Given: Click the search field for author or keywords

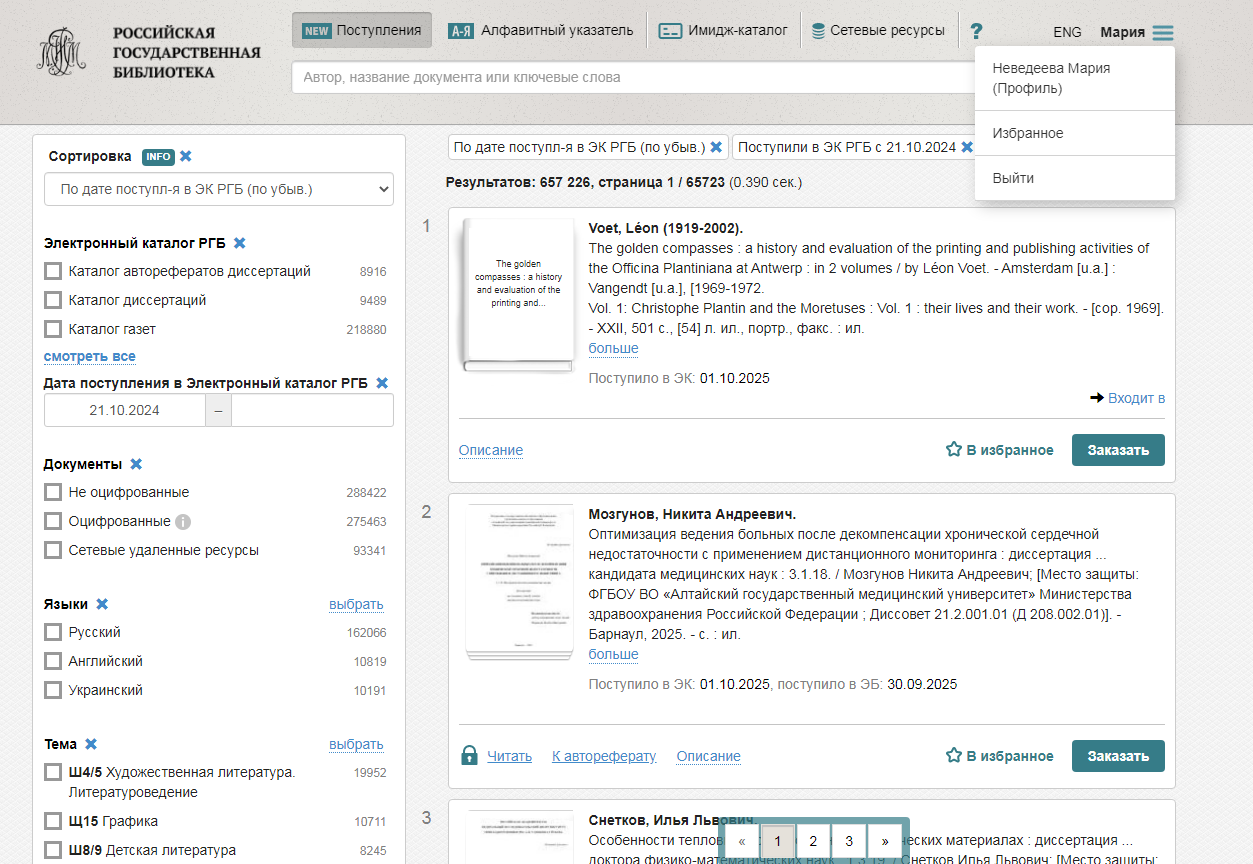Looking at the screenshot, I should tap(630, 77).
